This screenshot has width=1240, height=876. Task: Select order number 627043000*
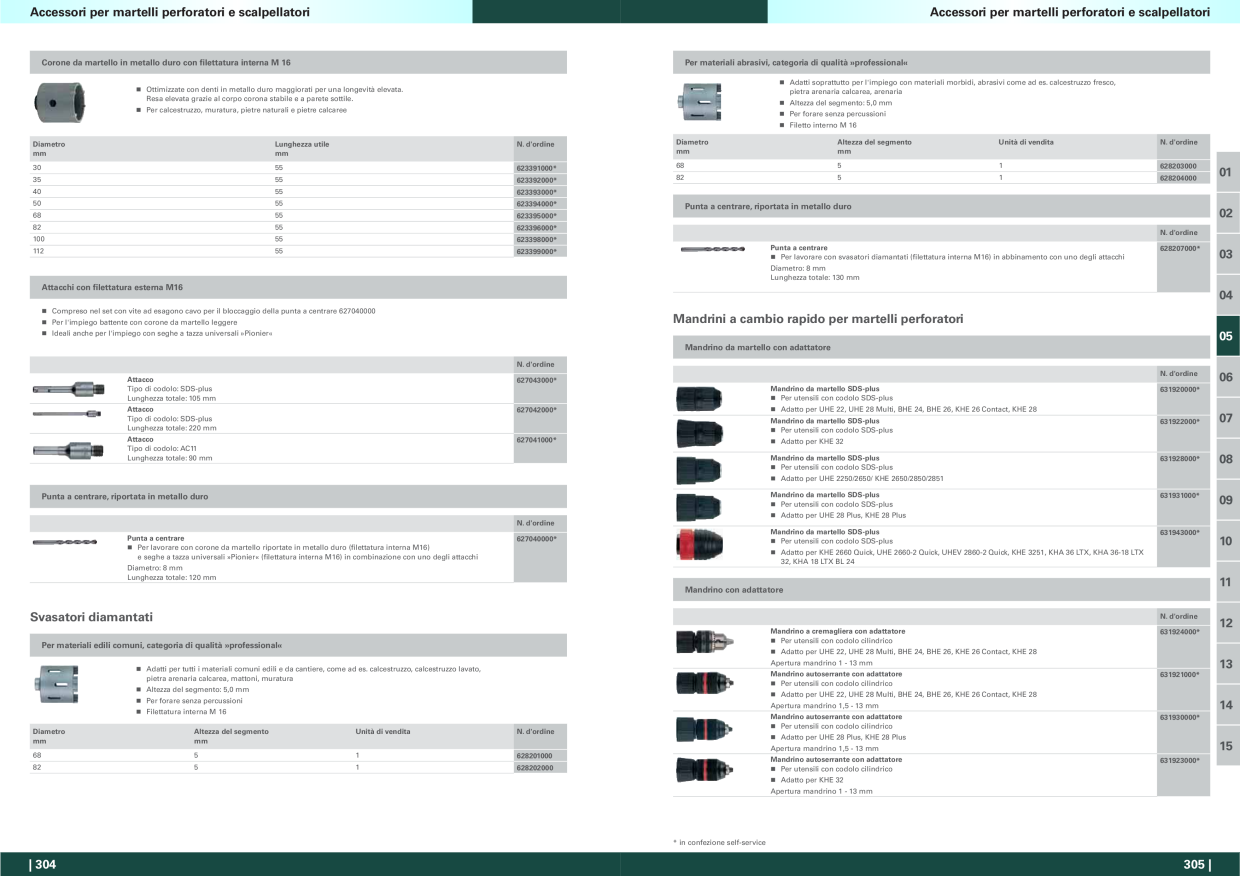pyautogui.click(x=536, y=380)
